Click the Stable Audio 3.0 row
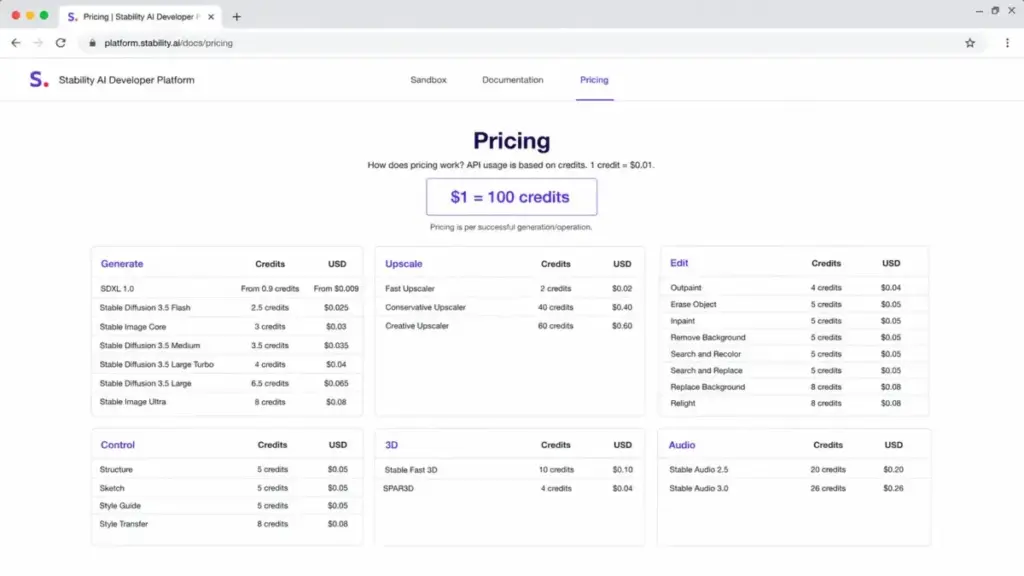 tap(794, 488)
